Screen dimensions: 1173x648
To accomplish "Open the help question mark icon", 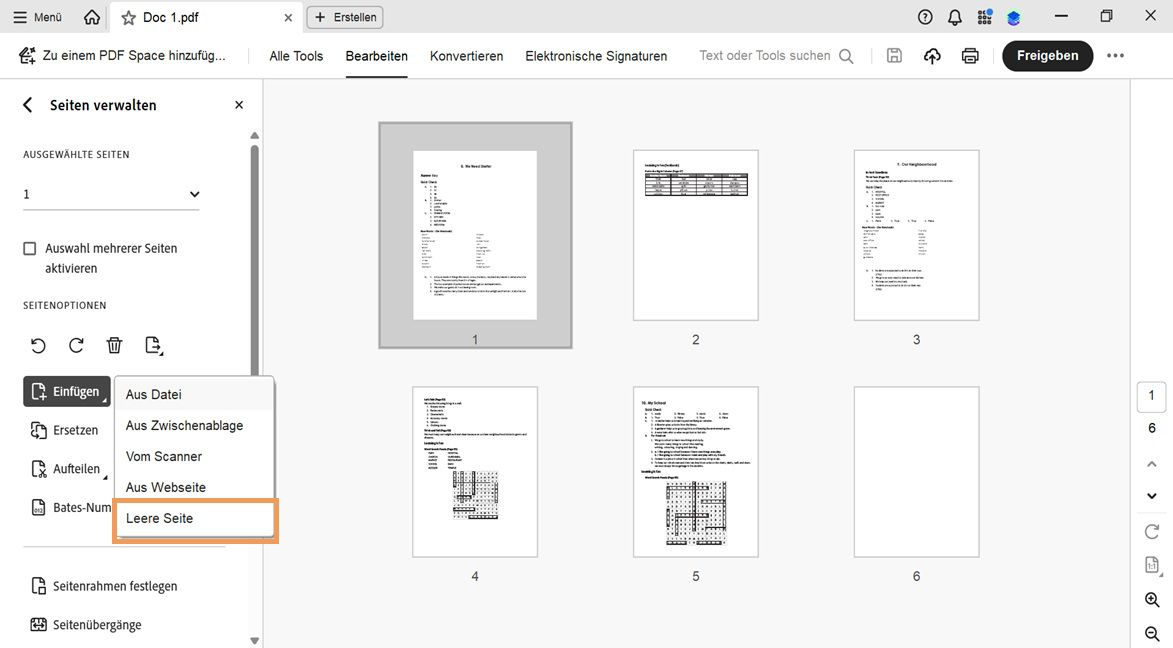I will click(923, 16).
